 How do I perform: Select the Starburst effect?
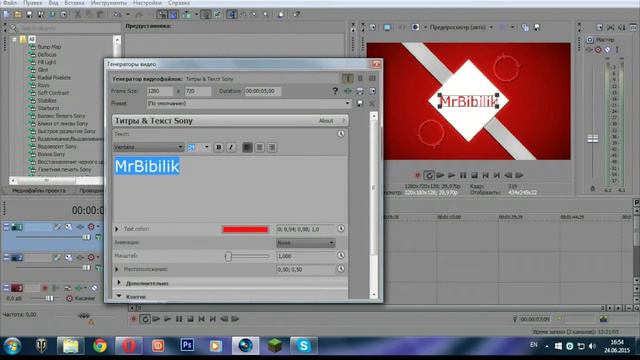tap(48, 108)
